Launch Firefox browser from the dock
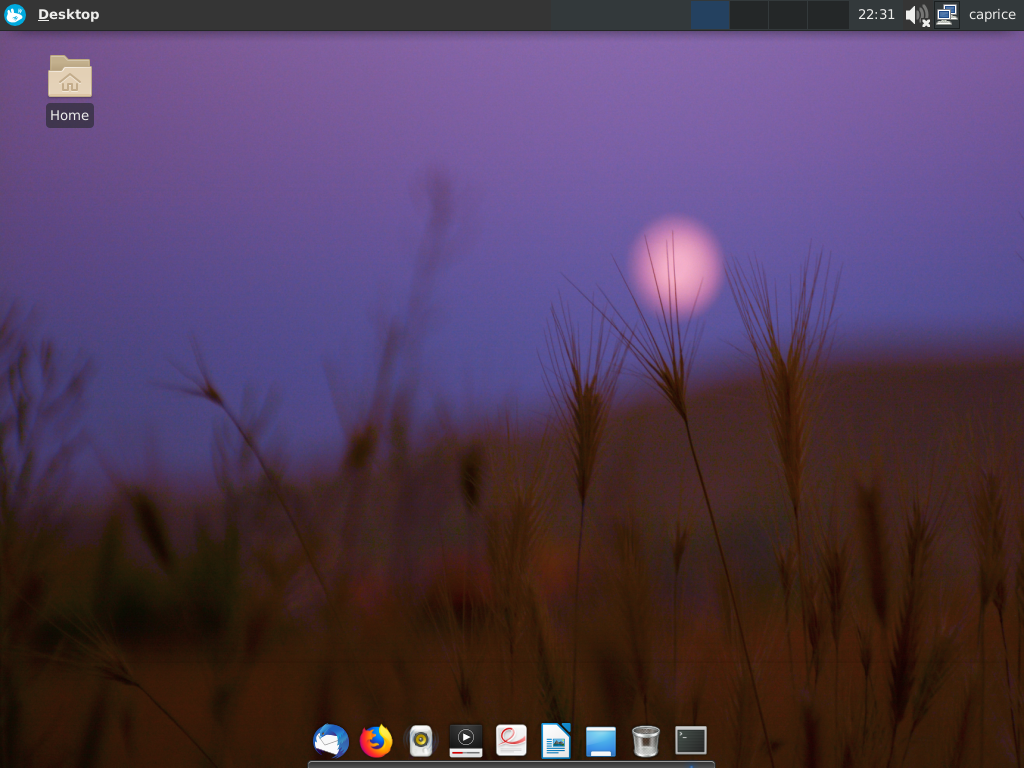Image resolution: width=1024 pixels, height=768 pixels. pos(376,741)
